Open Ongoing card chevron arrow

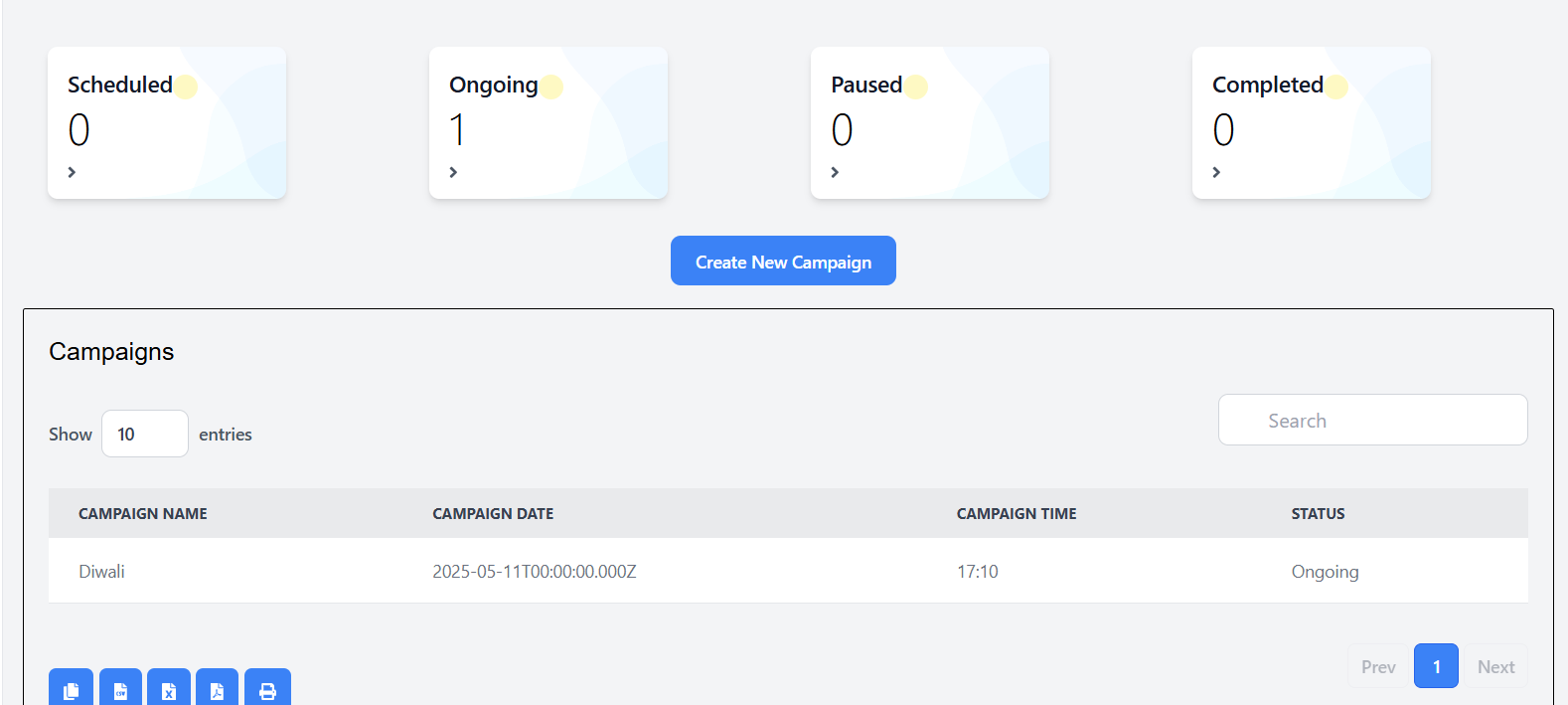(x=453, y=172)
